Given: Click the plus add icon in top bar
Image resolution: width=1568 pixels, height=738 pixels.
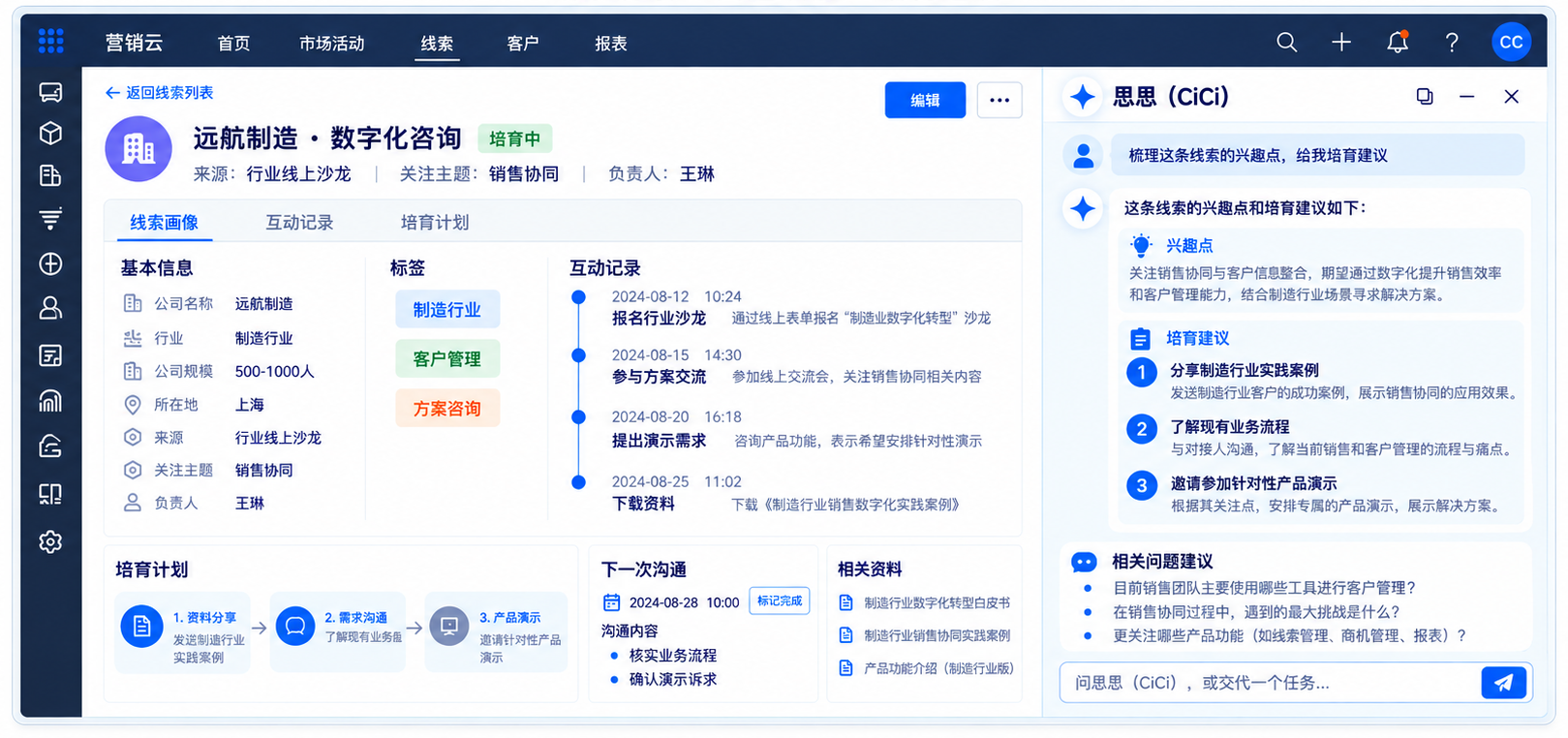Looking at the screenshot, I should (x=1341, y=42).
